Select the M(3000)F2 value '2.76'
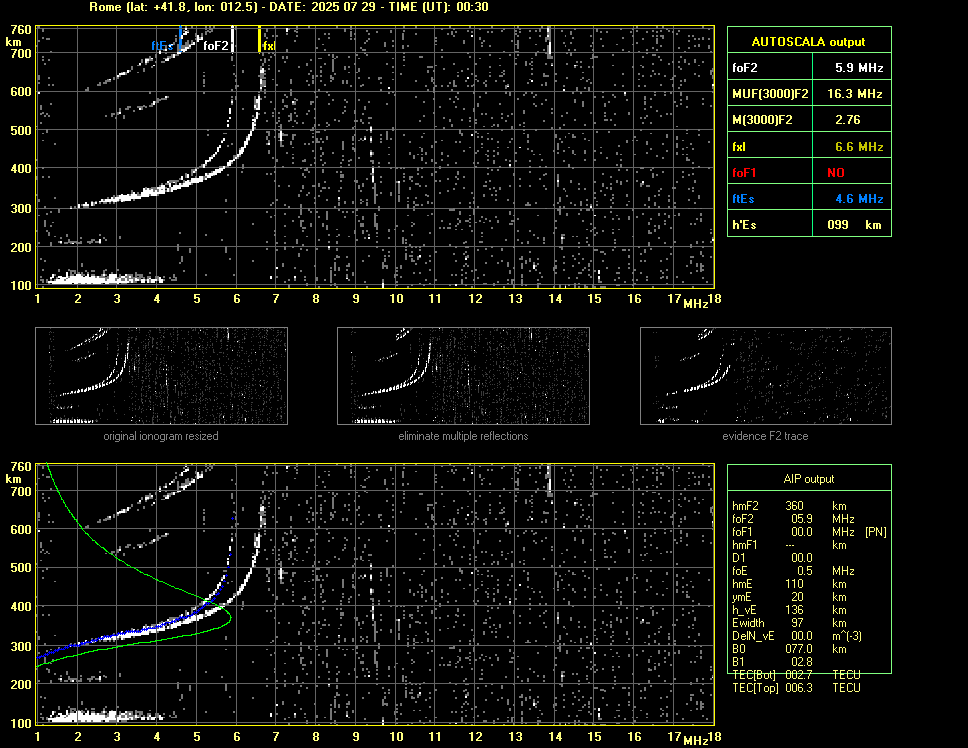 847,120
